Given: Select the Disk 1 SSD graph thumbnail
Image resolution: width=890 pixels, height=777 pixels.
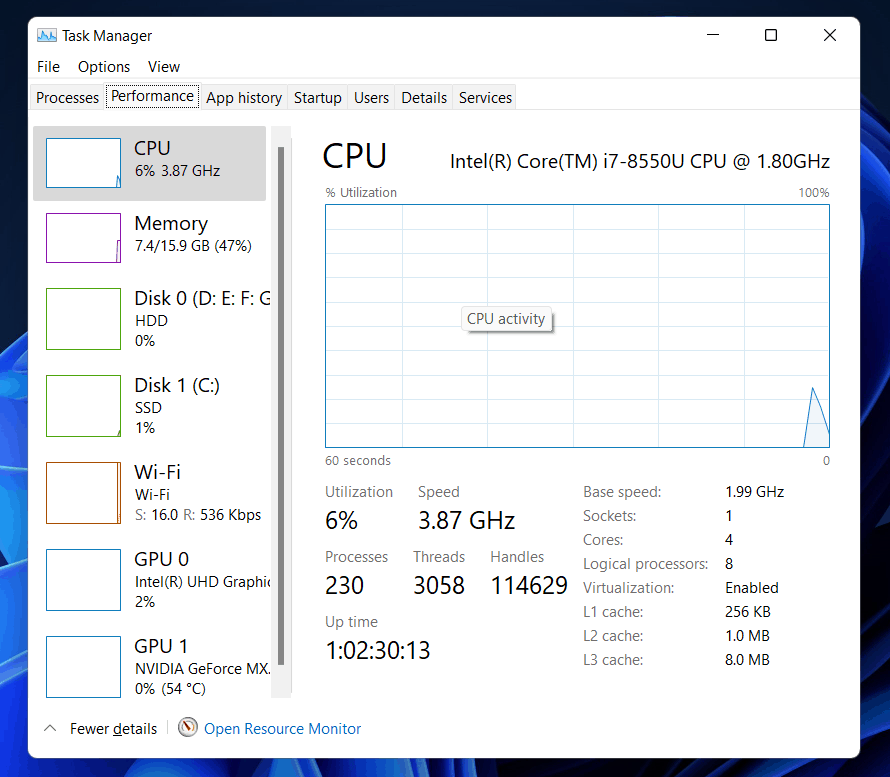Looking at the screenshot, I should (83, 406).
